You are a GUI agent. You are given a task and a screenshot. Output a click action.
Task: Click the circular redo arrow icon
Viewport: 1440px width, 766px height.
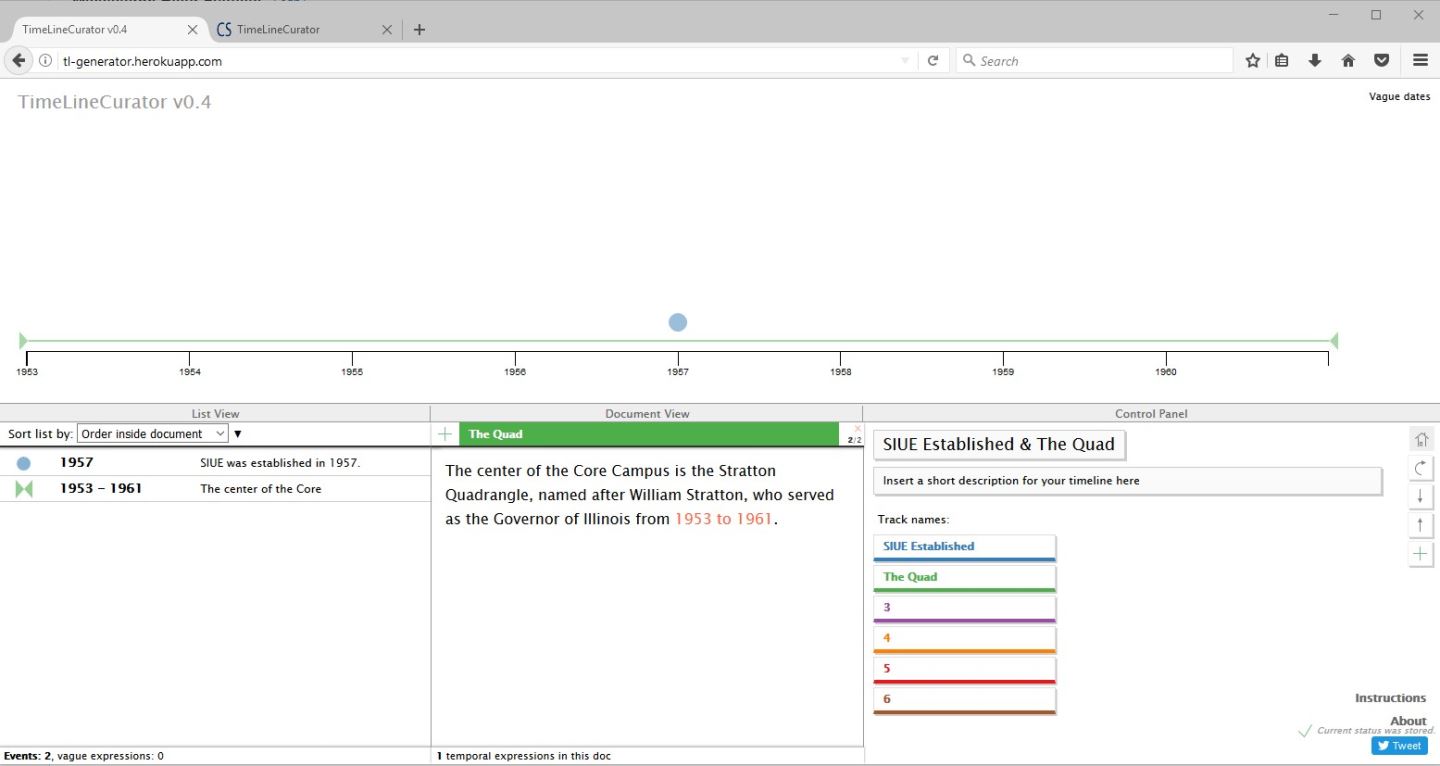(1421, 468)
